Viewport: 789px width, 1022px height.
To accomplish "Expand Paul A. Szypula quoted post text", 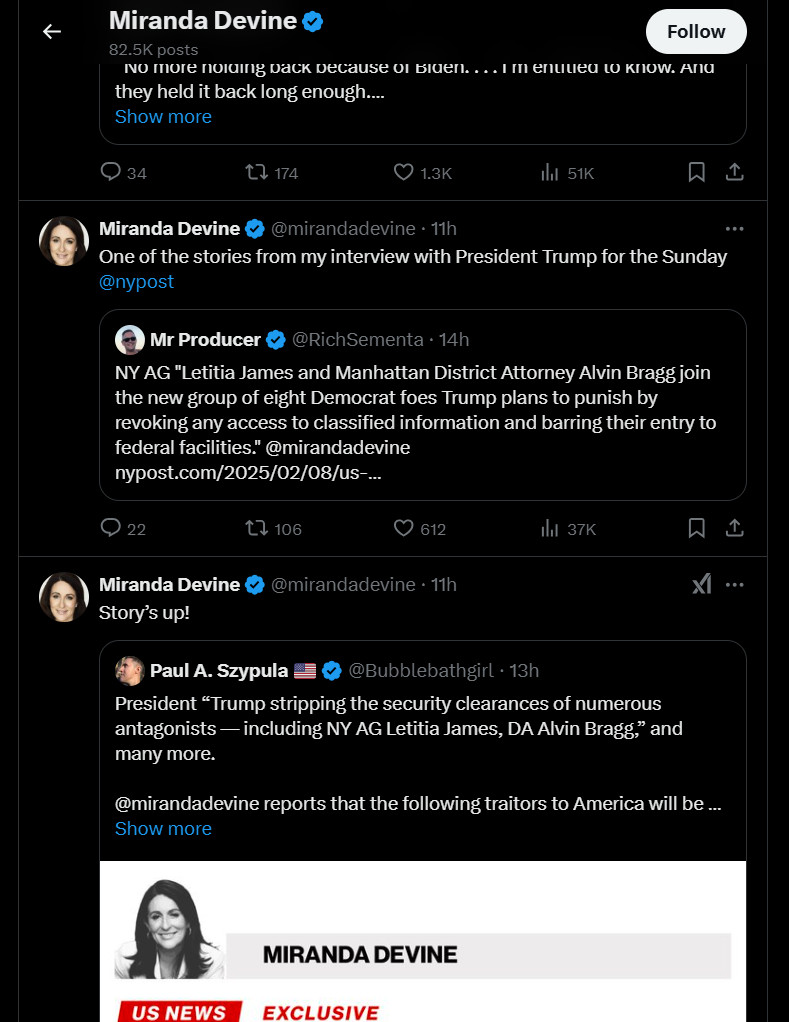I will point(163,828).
